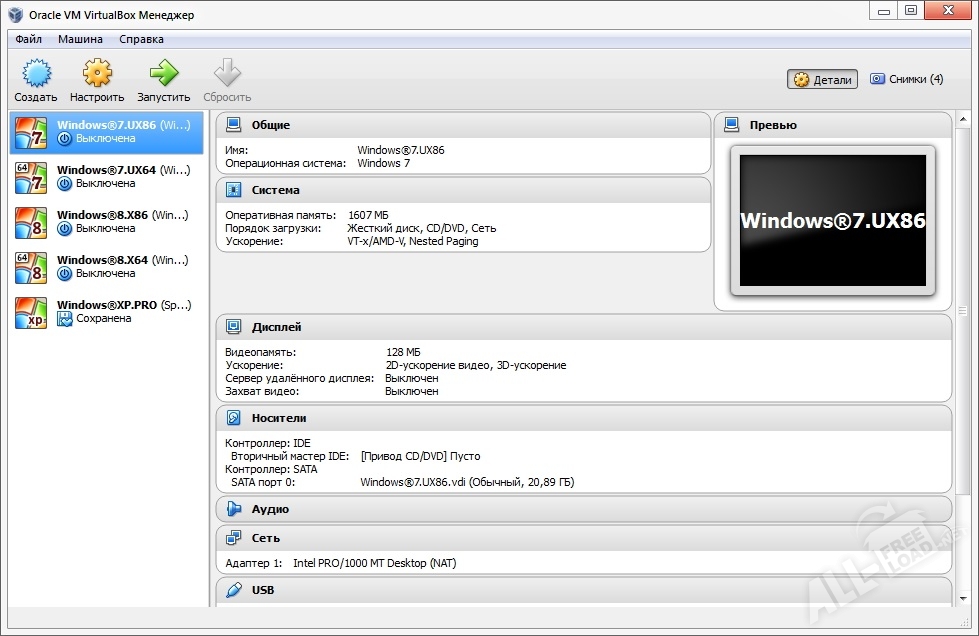Click the Носители storage section icon
Screen dimensions: 979x636
pos(234,418)
